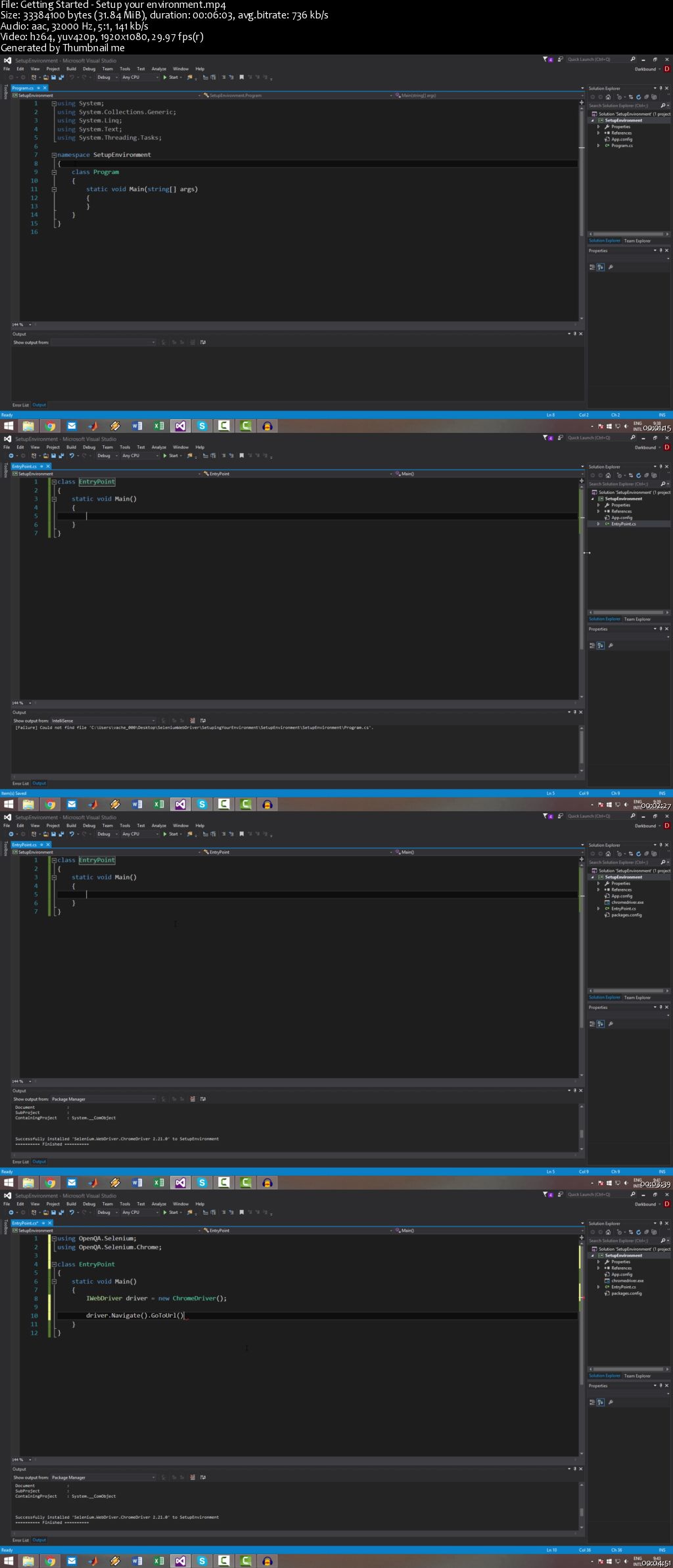The image size is (673, 1568).
Task: Open File Explorer from taskbar under 00:02:27 frame
Action: click(x=28, y=805)
